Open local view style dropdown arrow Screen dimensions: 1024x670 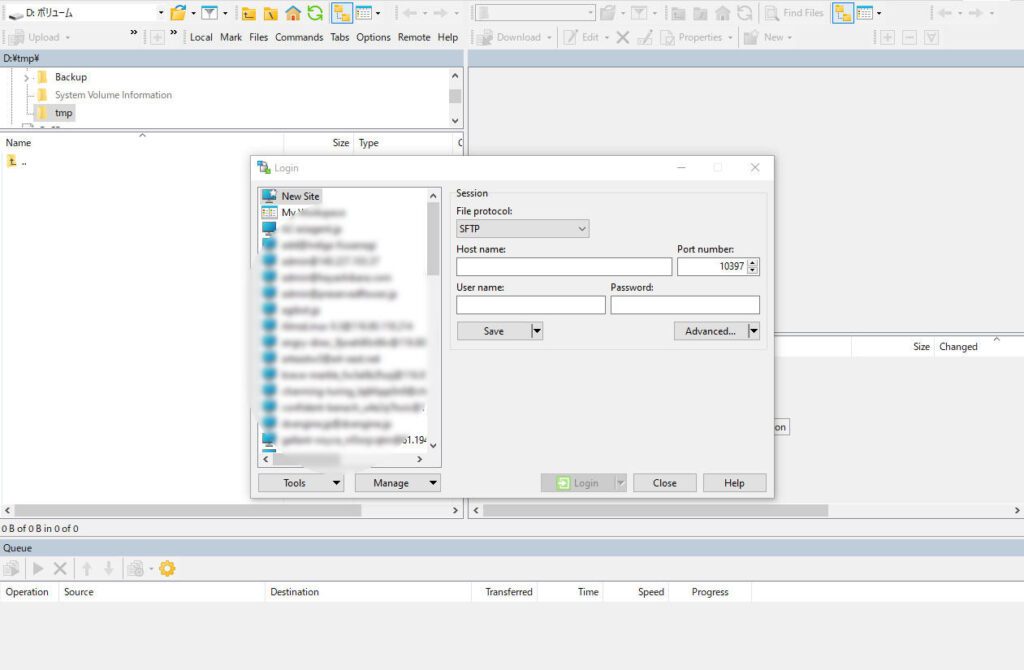378,13
